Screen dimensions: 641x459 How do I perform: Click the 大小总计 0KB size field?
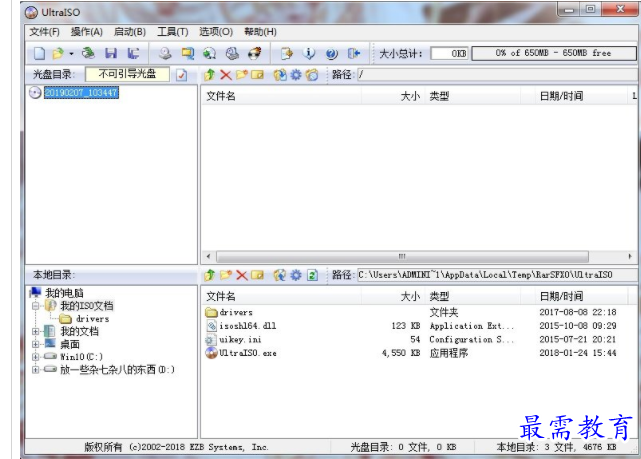[x=449, y=54]
